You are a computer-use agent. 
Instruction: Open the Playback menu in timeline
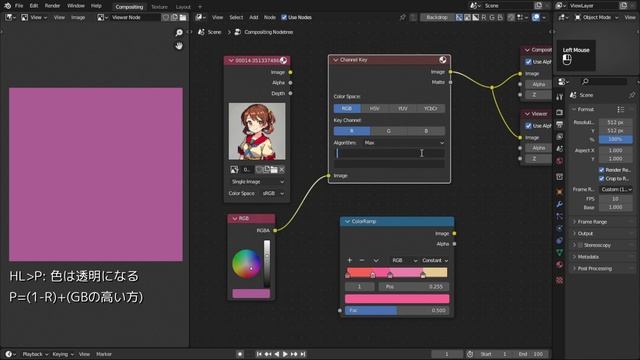35,354
